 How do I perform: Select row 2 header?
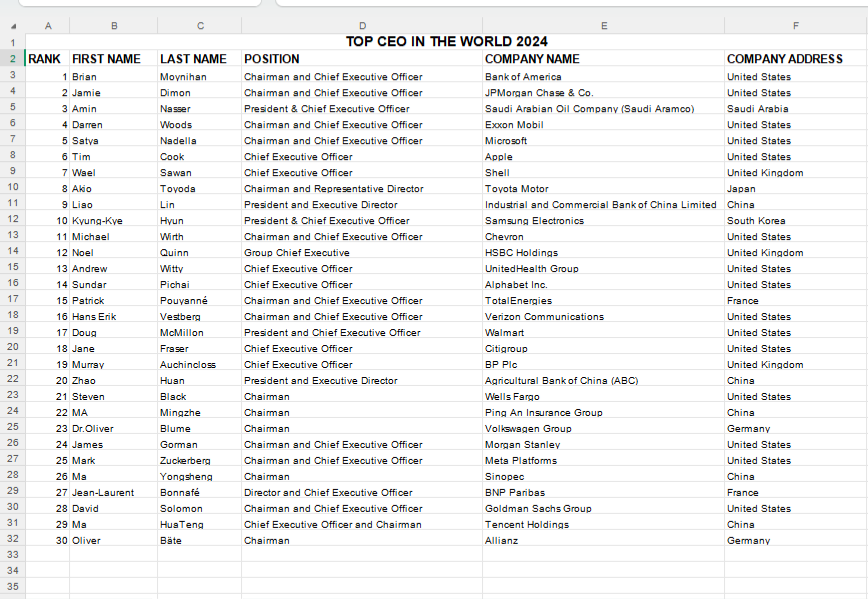tap(13, 59)
